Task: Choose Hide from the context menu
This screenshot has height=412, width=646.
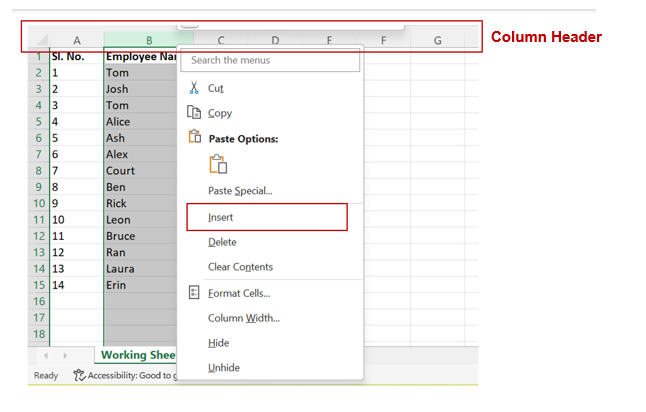Action: [x=272, y=343]
